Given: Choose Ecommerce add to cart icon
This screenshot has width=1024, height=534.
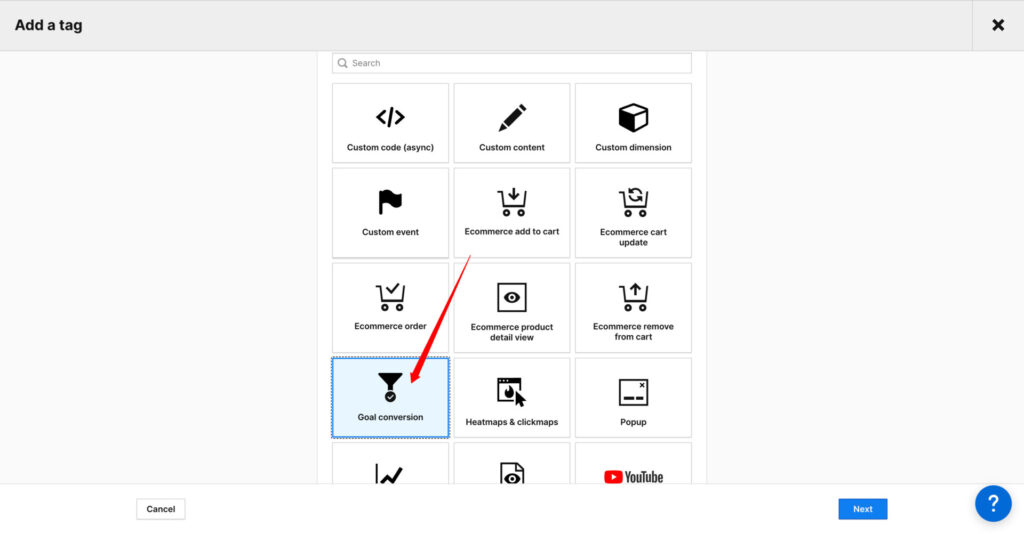Looking at the screenshot, I should [512, 203].
